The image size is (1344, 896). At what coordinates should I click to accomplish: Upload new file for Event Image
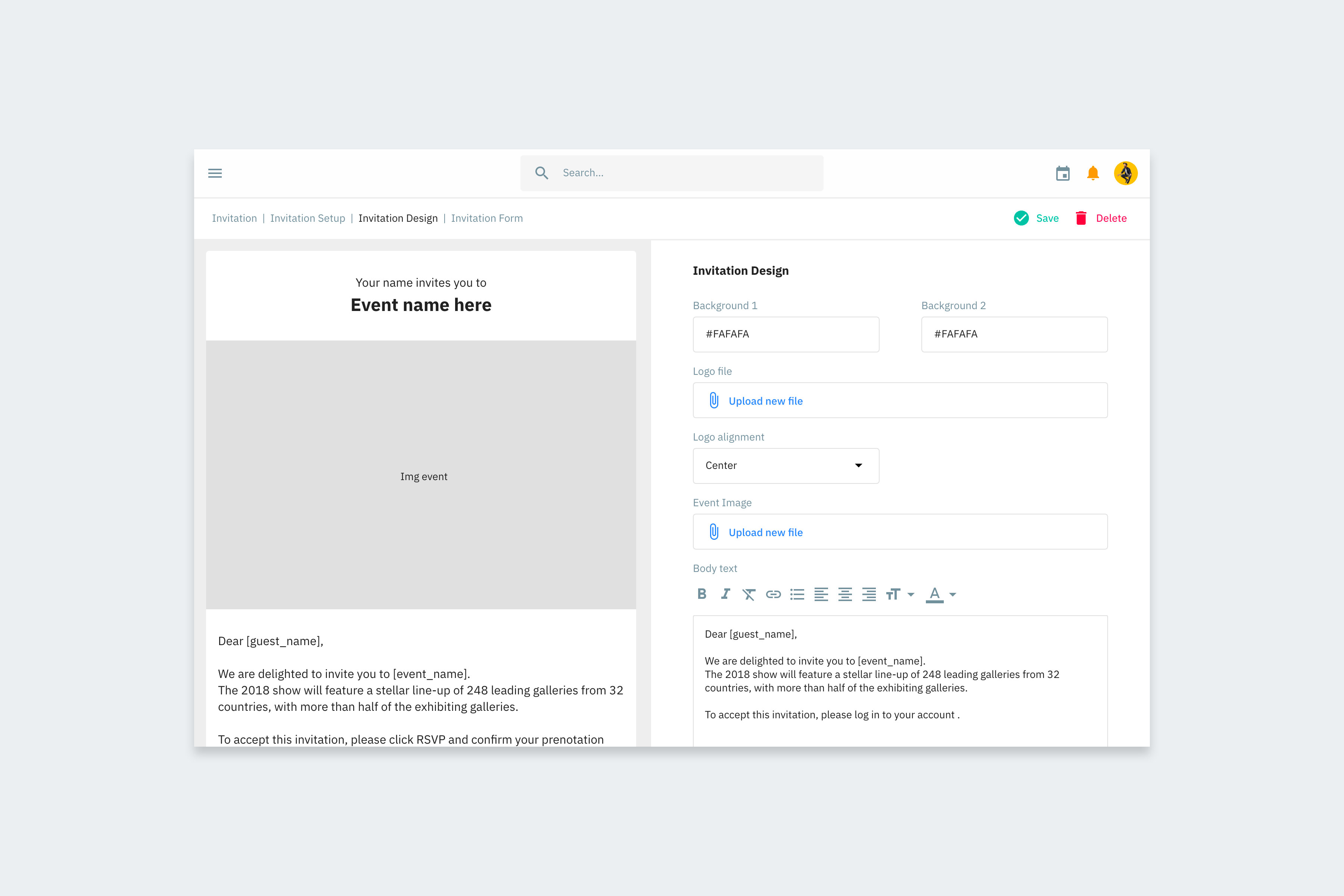click(766, 533)
